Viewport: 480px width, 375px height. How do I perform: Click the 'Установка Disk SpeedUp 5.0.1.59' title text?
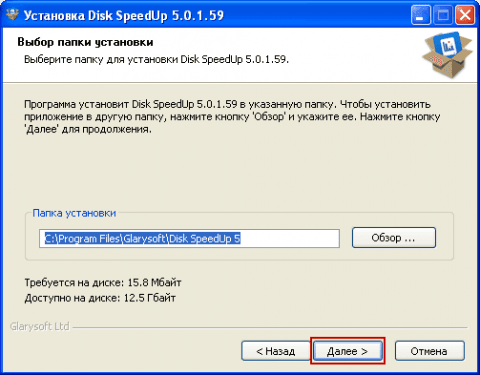pos(124,16)
